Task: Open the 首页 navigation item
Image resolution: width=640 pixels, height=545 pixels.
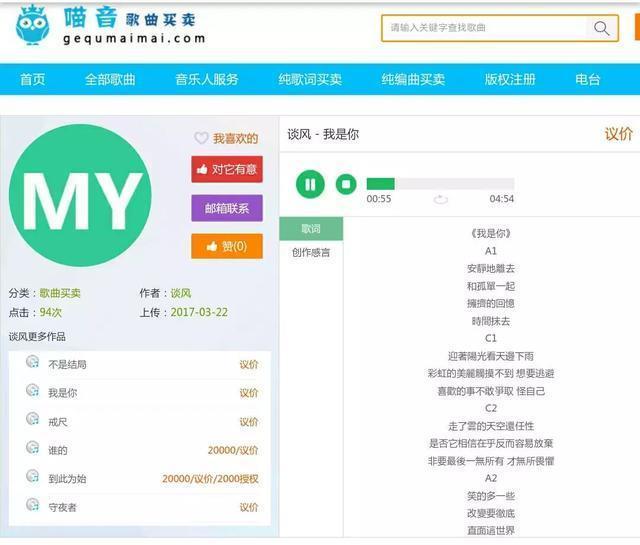Action: (x=33, y=79)
